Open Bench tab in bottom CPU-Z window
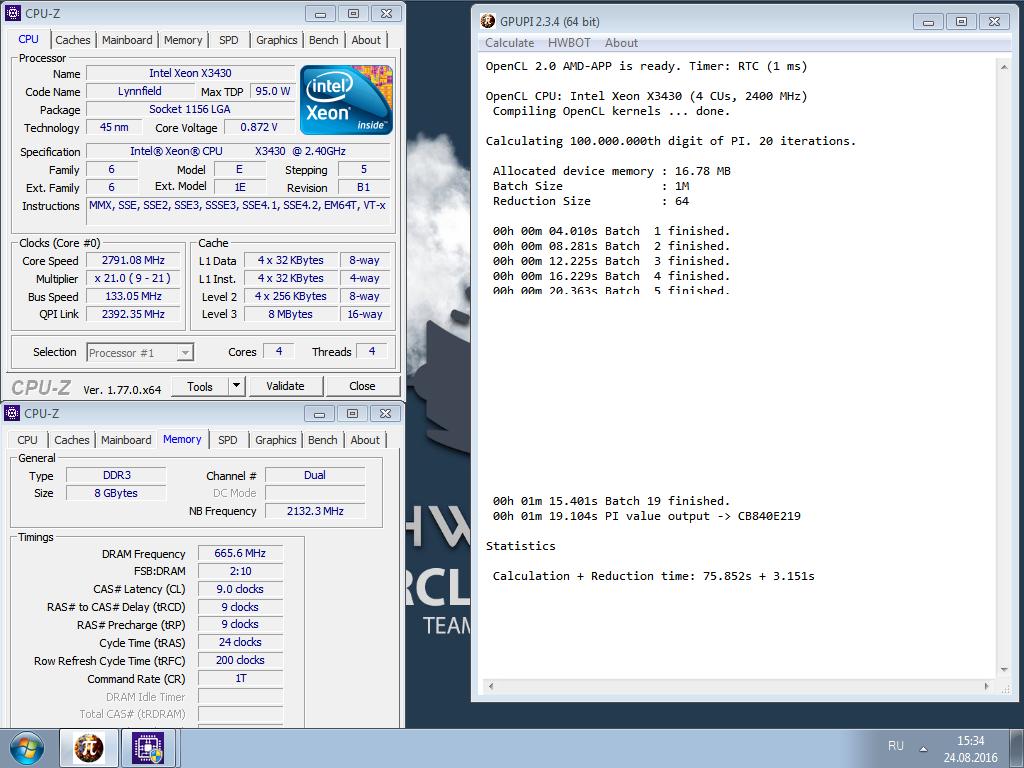Image resolution: width=1024 pixels, height=768 pixels. [x=322, y=440]
